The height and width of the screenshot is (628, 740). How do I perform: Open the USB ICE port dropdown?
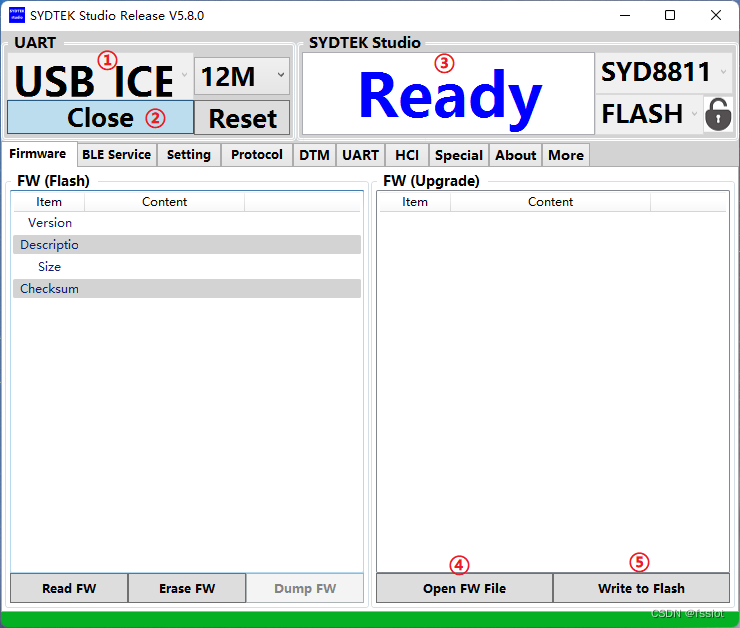pos(101,77)
